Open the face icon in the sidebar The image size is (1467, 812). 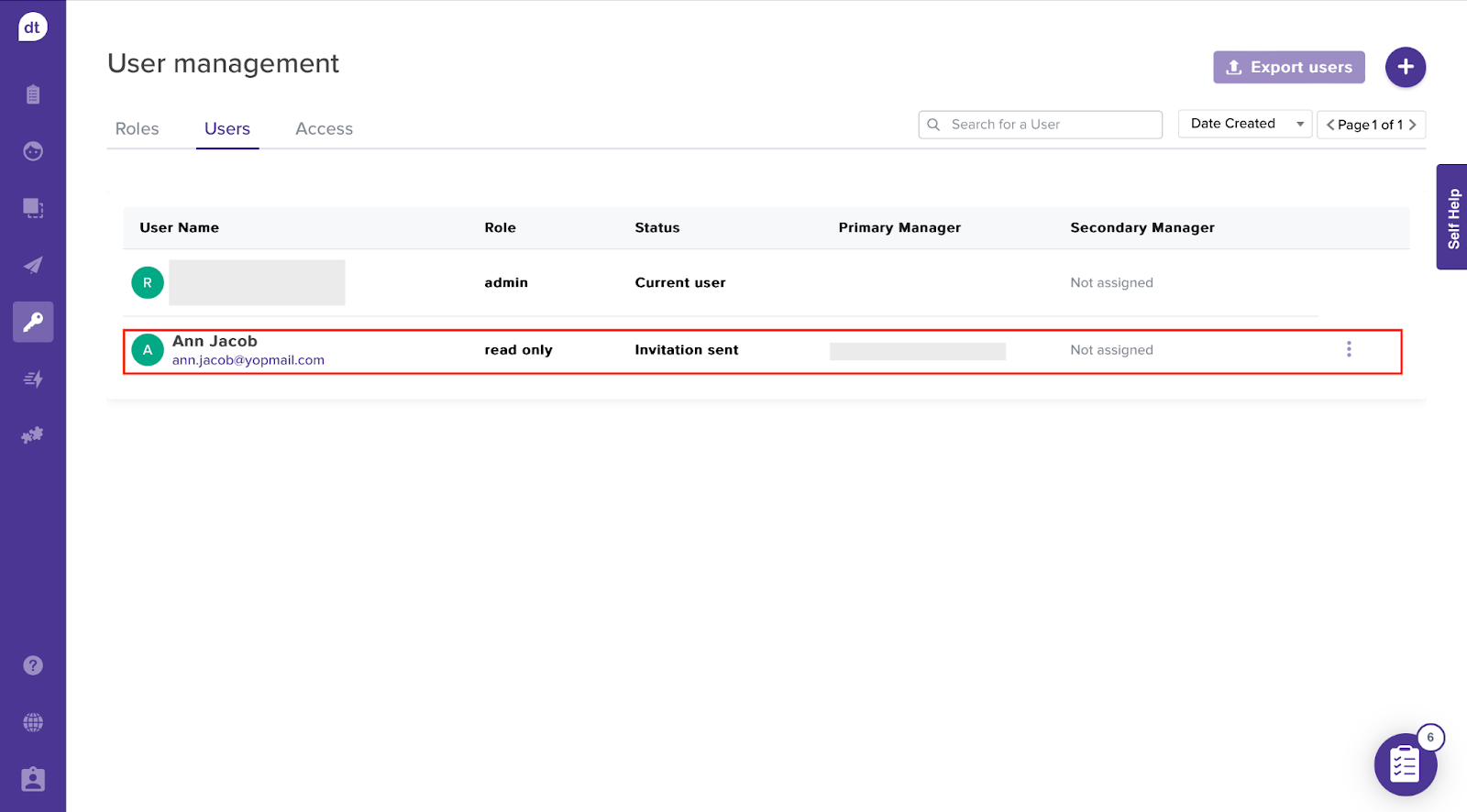[x=33, y=151]
